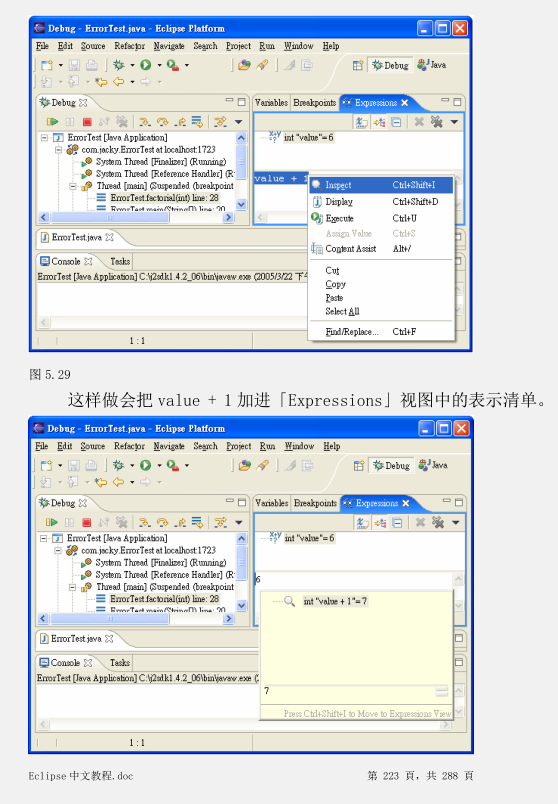Click Run green button in top window toolbar
Viewport: 558px width, 804px height.
point(146,65)
